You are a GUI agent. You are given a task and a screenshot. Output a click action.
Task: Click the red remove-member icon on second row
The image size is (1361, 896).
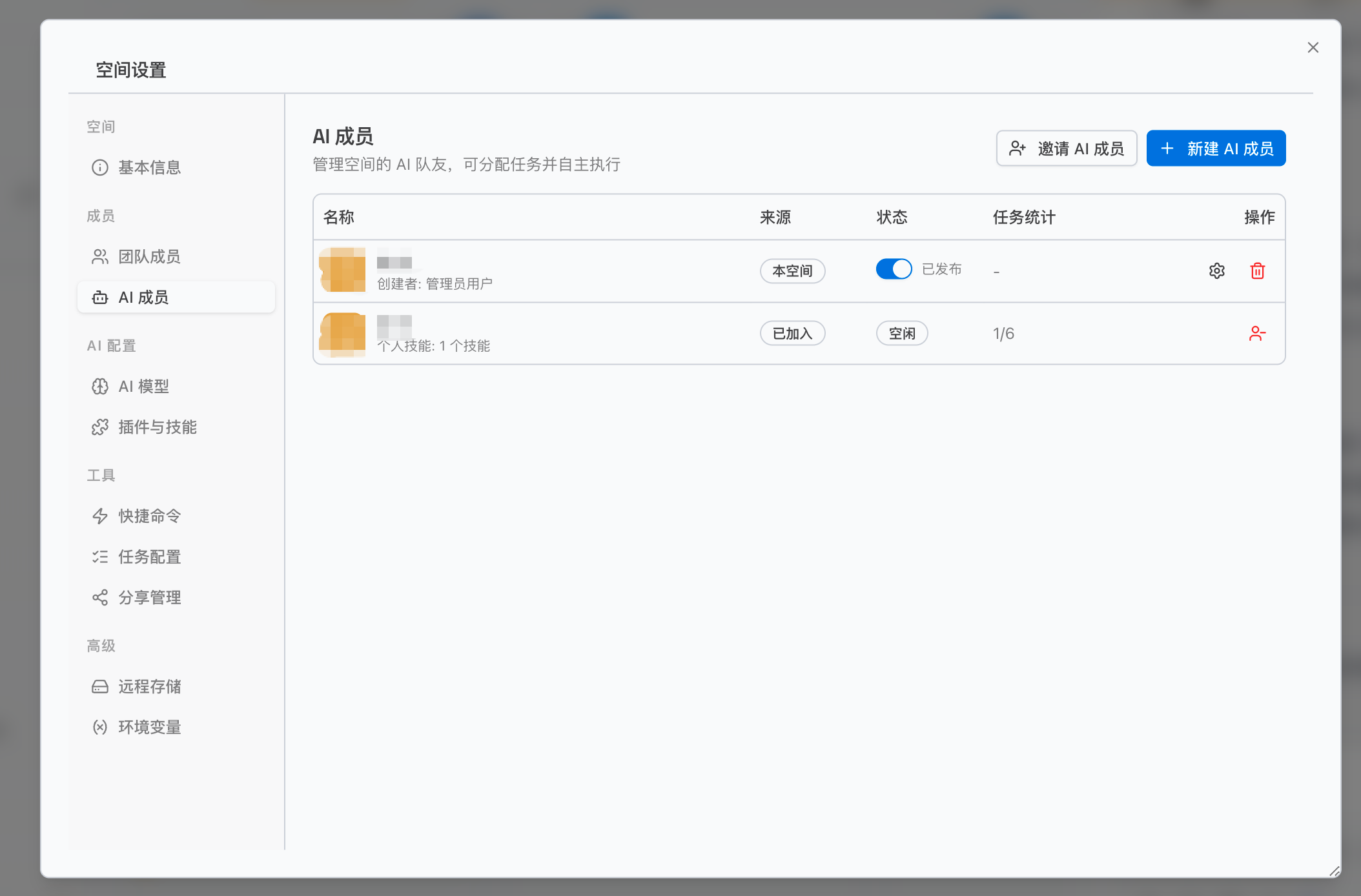pos(1257,333)
